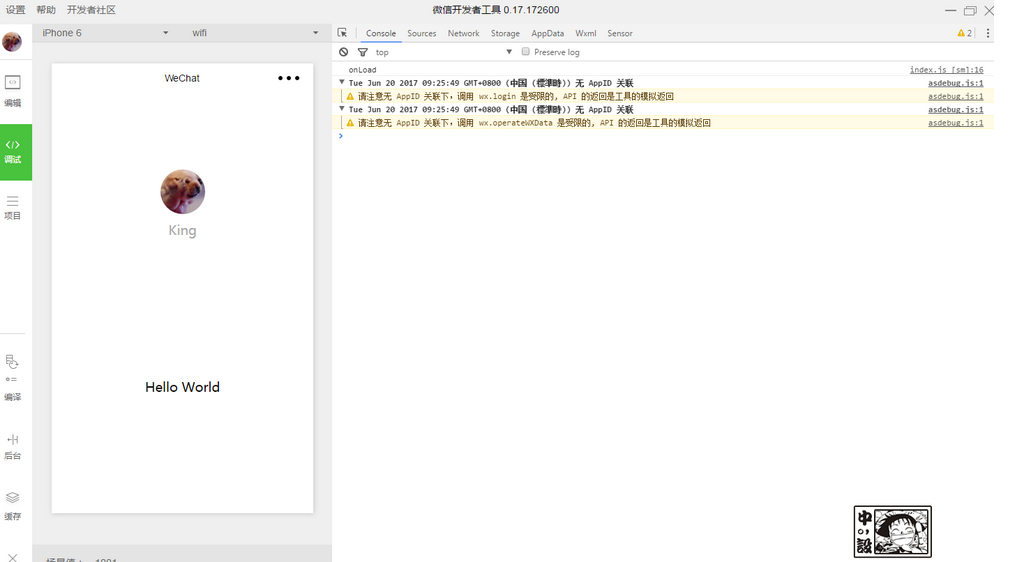Switch to the Network tab
Viewport: 1009px width, 562px height.
click(x=463, y=33)
